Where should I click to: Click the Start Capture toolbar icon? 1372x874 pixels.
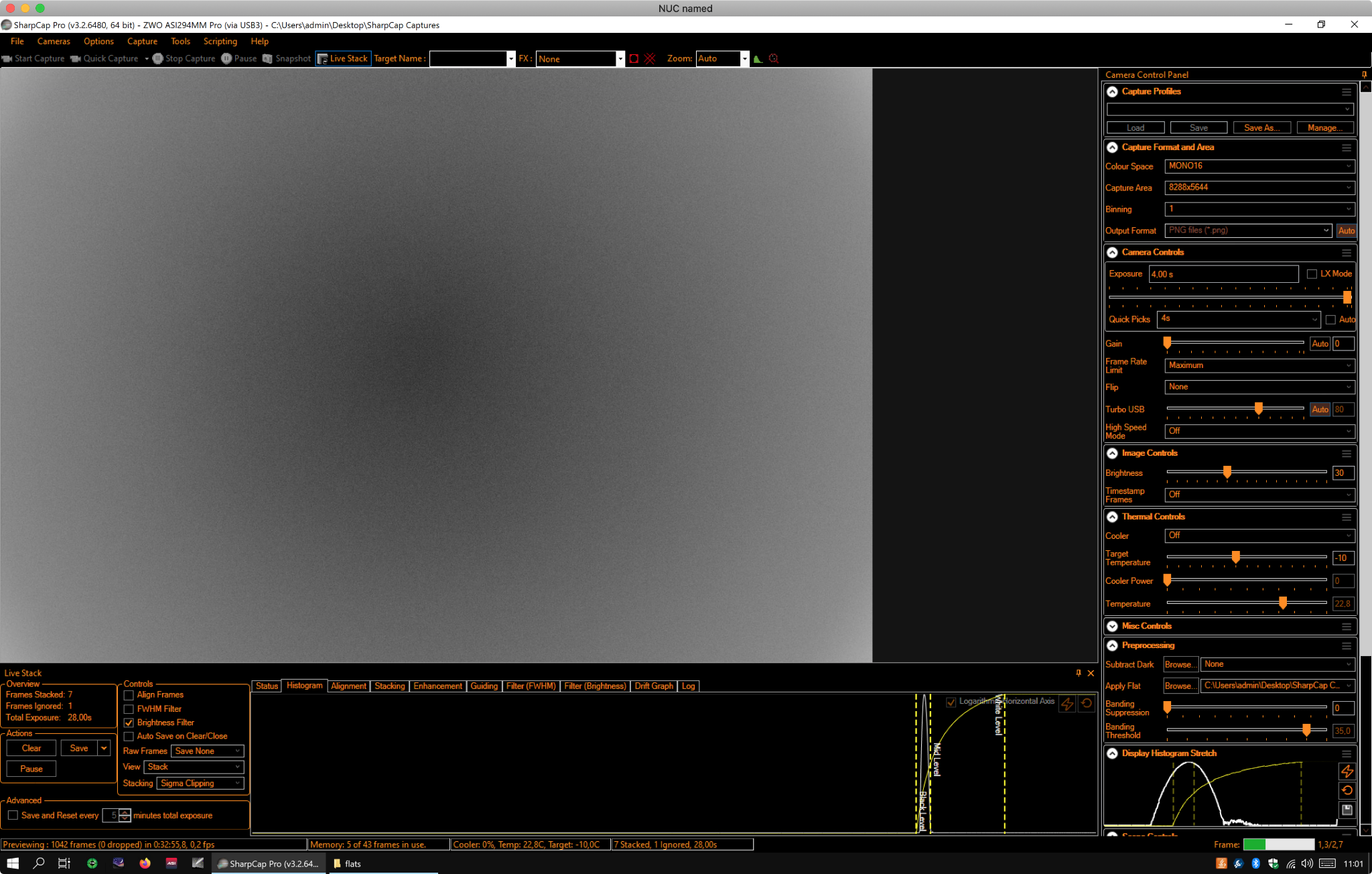(x=7, y=59)
